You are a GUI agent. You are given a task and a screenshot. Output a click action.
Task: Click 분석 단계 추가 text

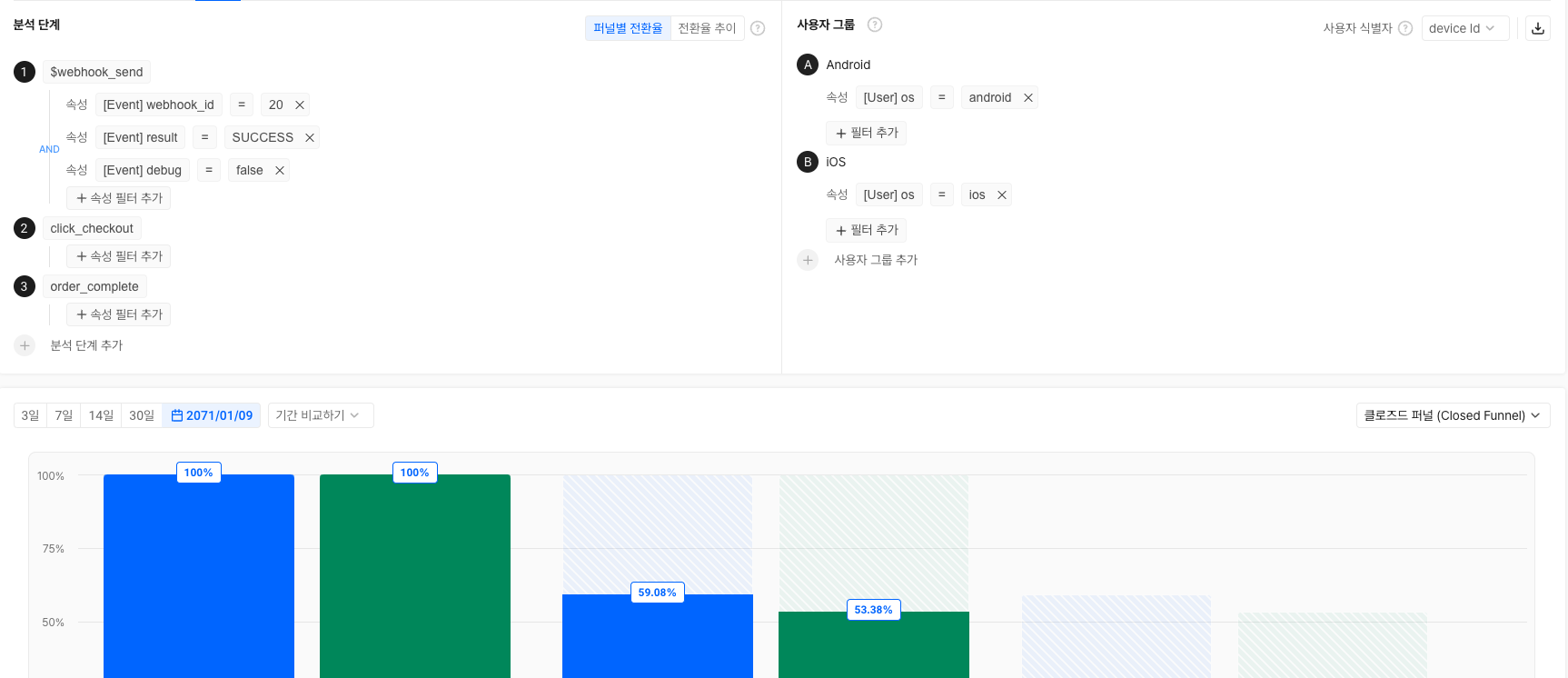coord(86,345)
